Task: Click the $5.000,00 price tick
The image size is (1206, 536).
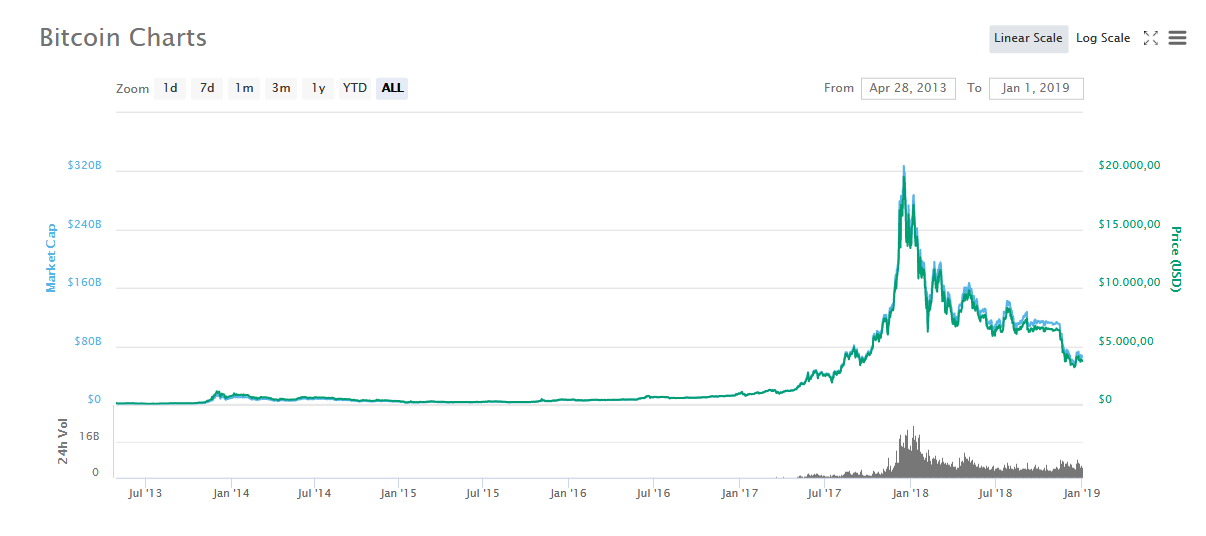Action: tap(1125, 341)
